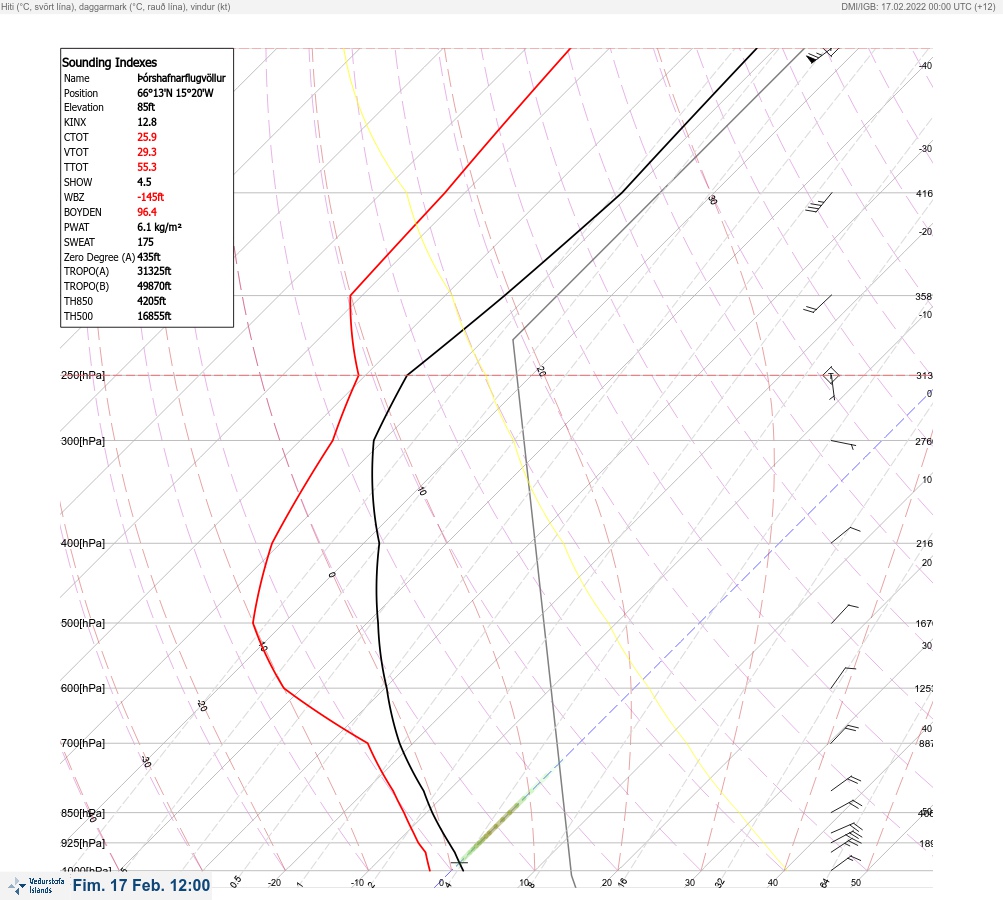The height and width of the screenshot is (900, 1003).
Task: Click the wind barb at 300 hPa level
Action: click(x=844, y=444)
